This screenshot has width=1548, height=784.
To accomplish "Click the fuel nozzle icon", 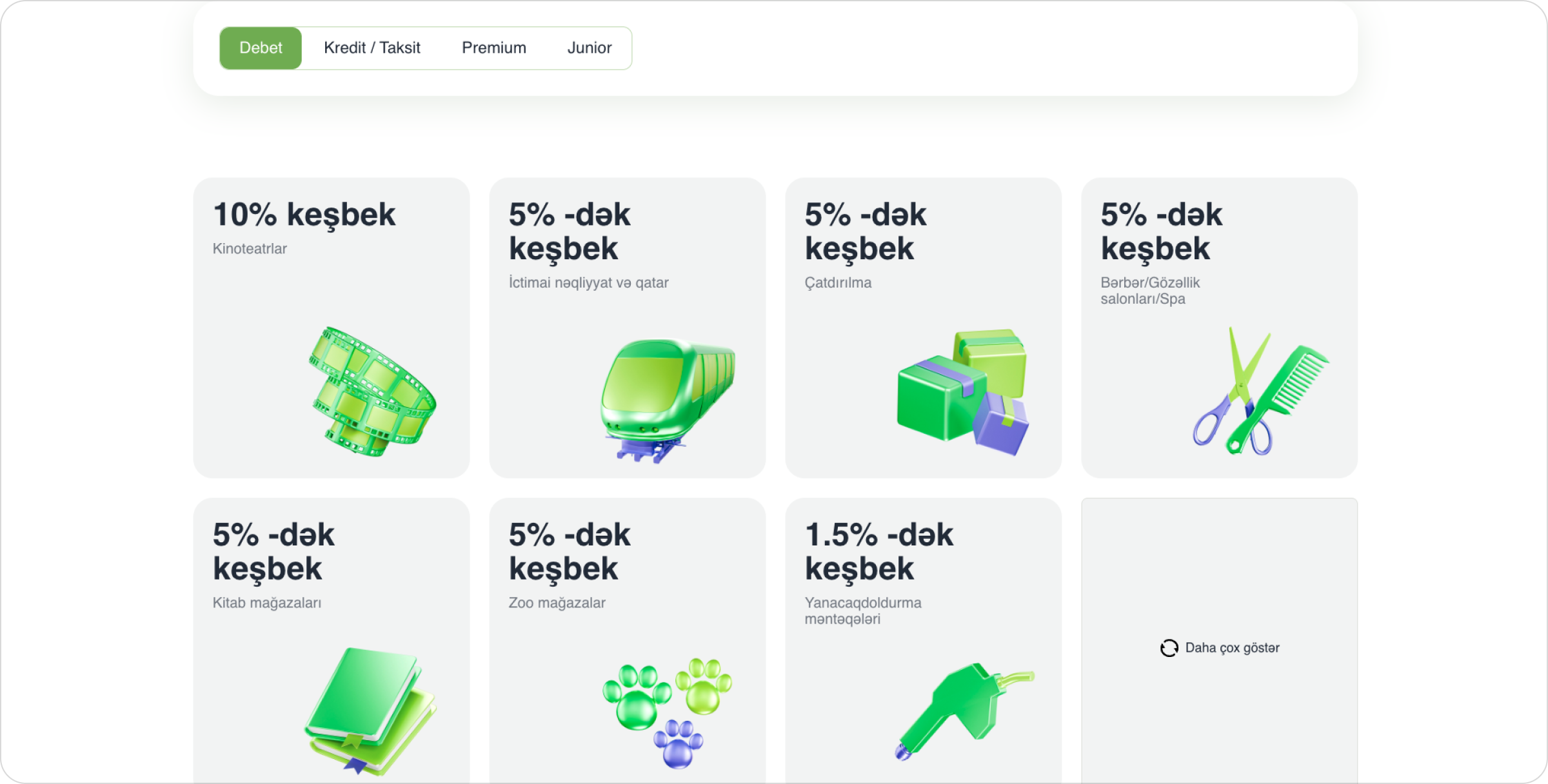I will point(964,710).
